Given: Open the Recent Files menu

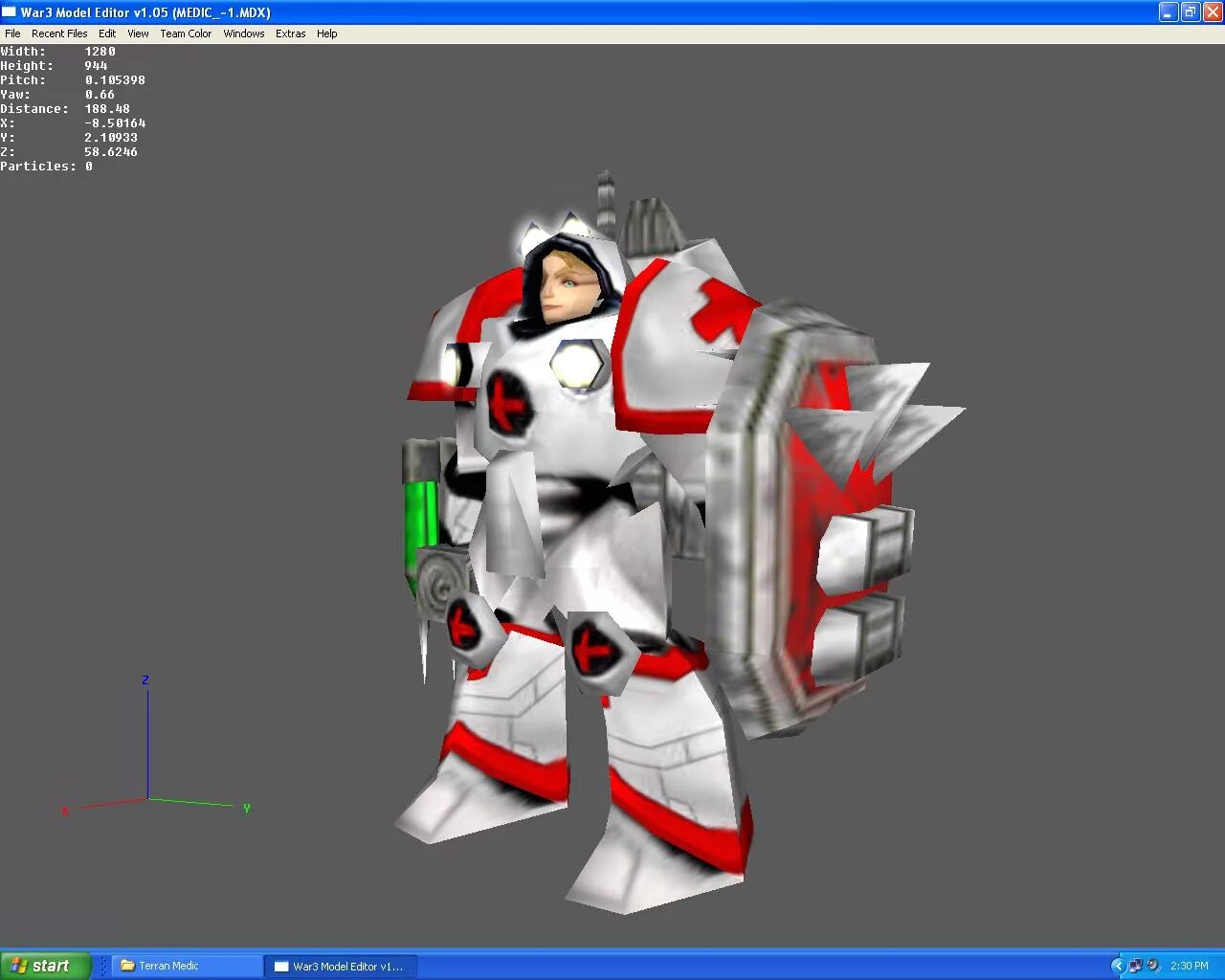Looking at the screenshot, I should pos(59,33).
